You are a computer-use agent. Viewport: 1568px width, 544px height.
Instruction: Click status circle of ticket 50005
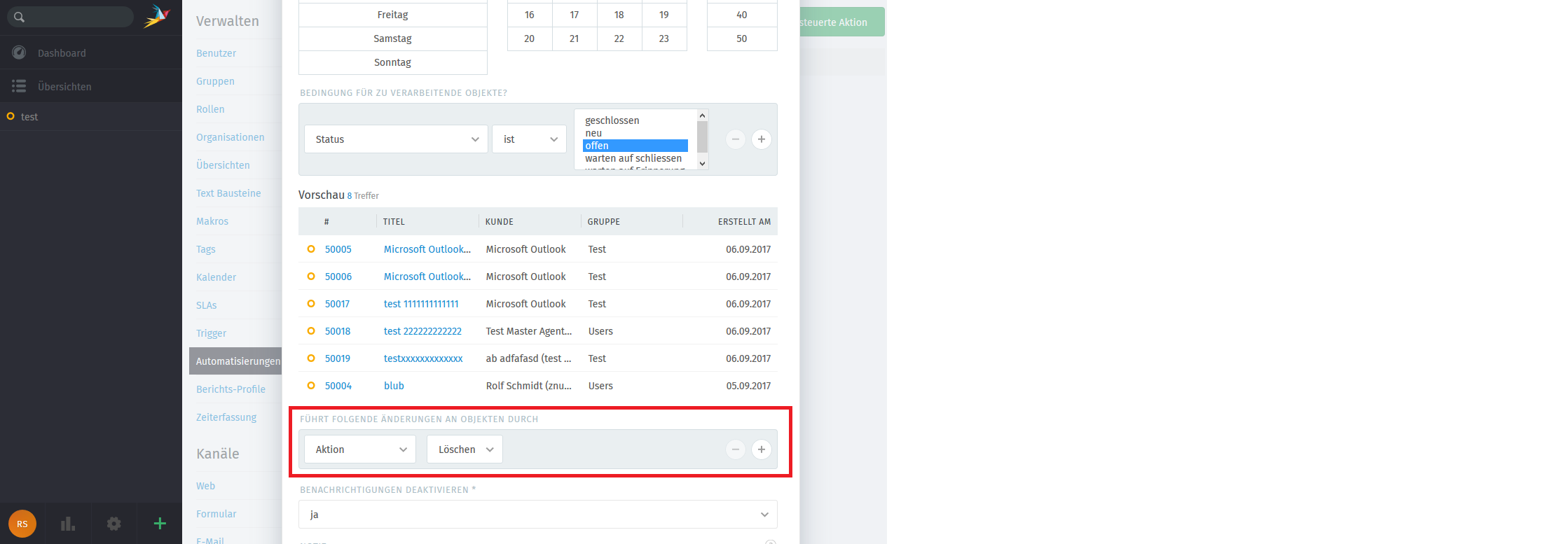pos(311,249)
